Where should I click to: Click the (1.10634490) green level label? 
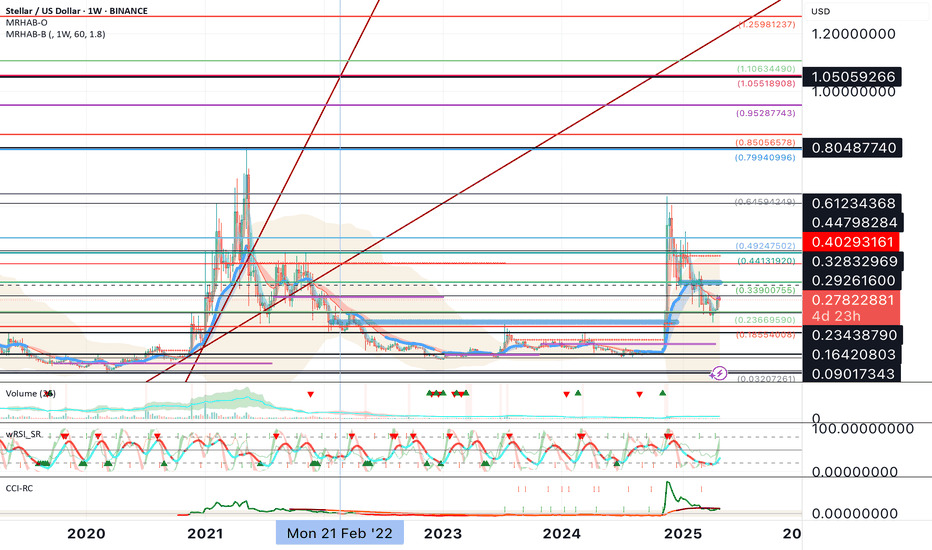click(x=766, y=69)
